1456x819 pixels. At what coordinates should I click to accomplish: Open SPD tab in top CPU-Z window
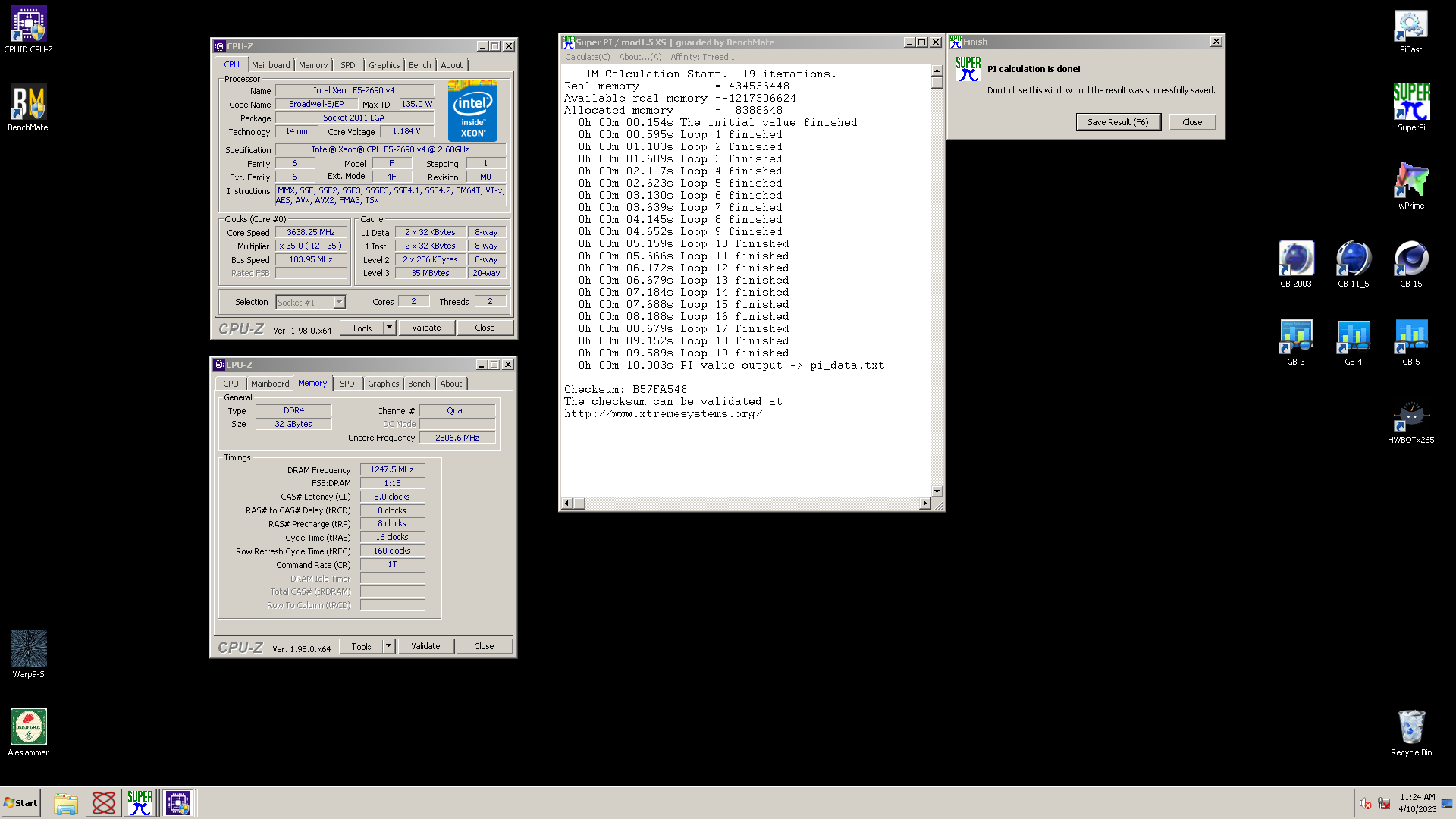click(347, 65)
